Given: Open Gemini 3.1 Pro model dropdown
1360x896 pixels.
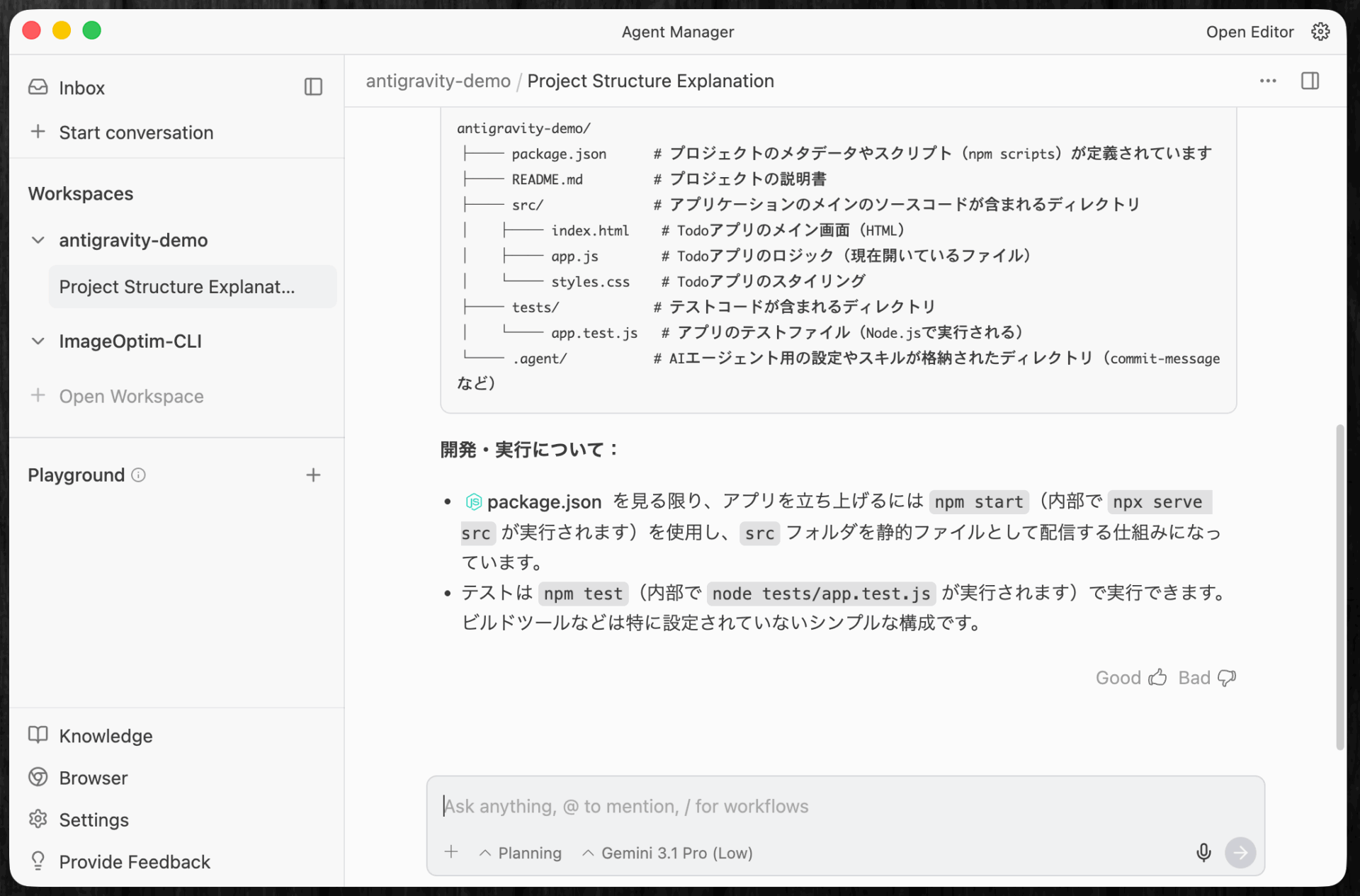Looking at the screenshot, I should coord(667,853).
